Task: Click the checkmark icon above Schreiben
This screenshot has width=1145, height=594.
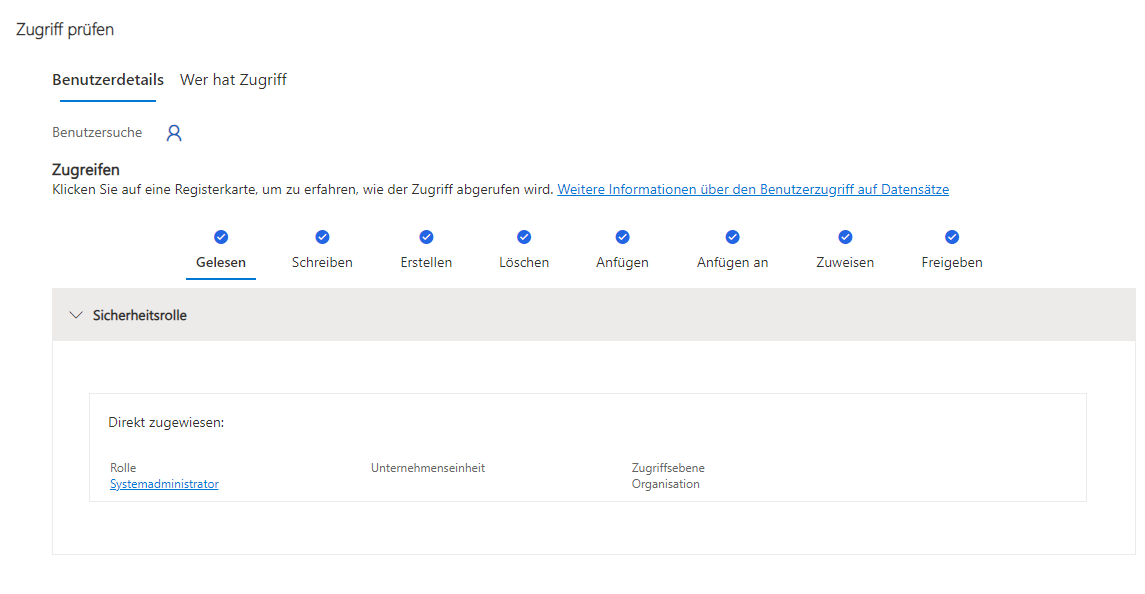Action: tap(322, 237)
